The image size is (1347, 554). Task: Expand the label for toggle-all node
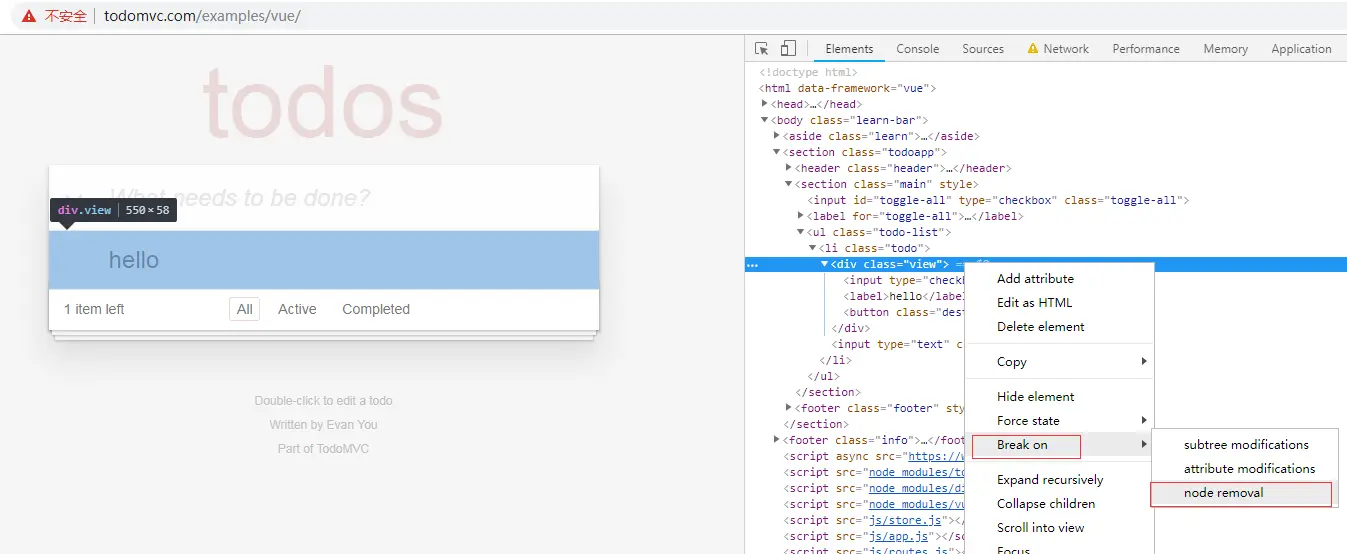[x=801, y=216]
